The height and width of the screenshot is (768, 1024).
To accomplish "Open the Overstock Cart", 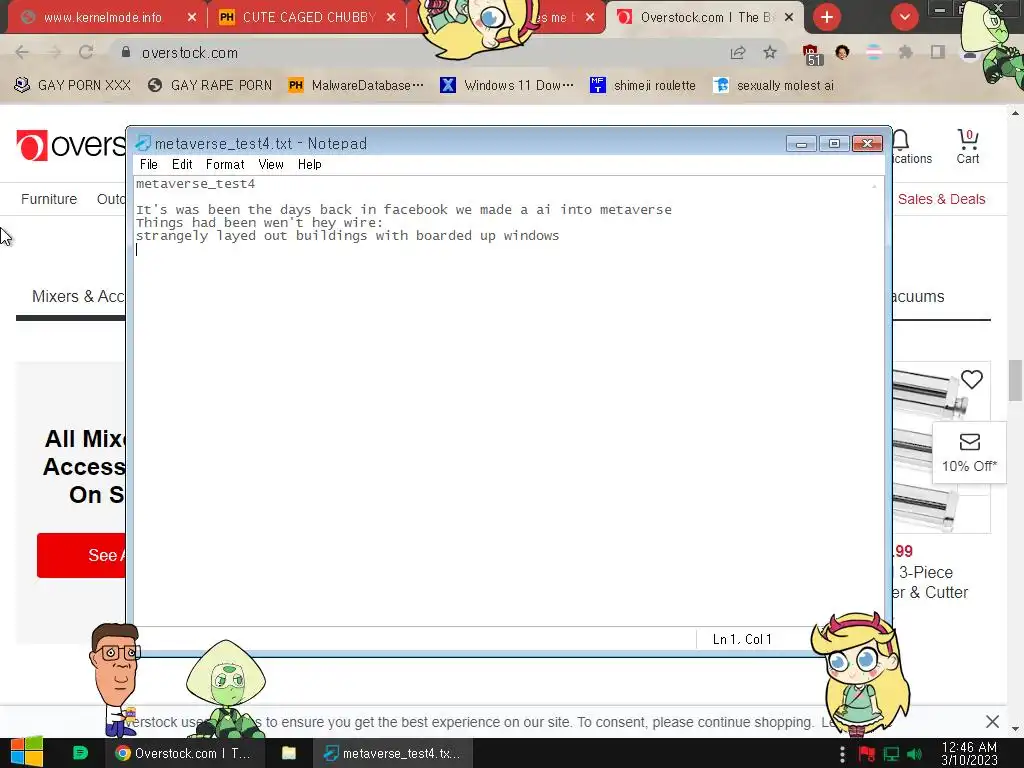I will tap(968, 146).
